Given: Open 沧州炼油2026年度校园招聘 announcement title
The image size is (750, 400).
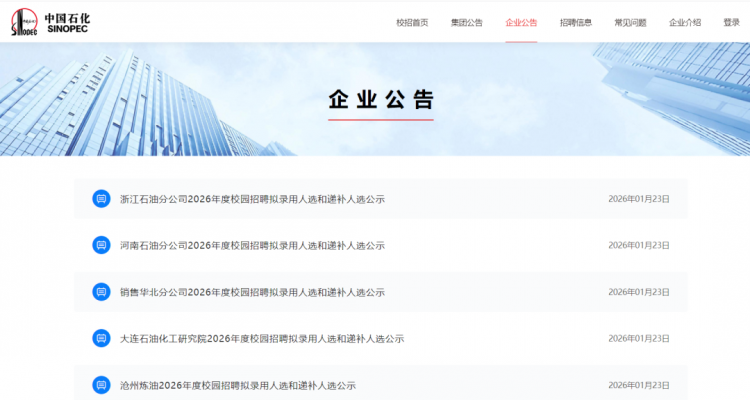Looking at the screenshot, I should (x=238, y=386).
